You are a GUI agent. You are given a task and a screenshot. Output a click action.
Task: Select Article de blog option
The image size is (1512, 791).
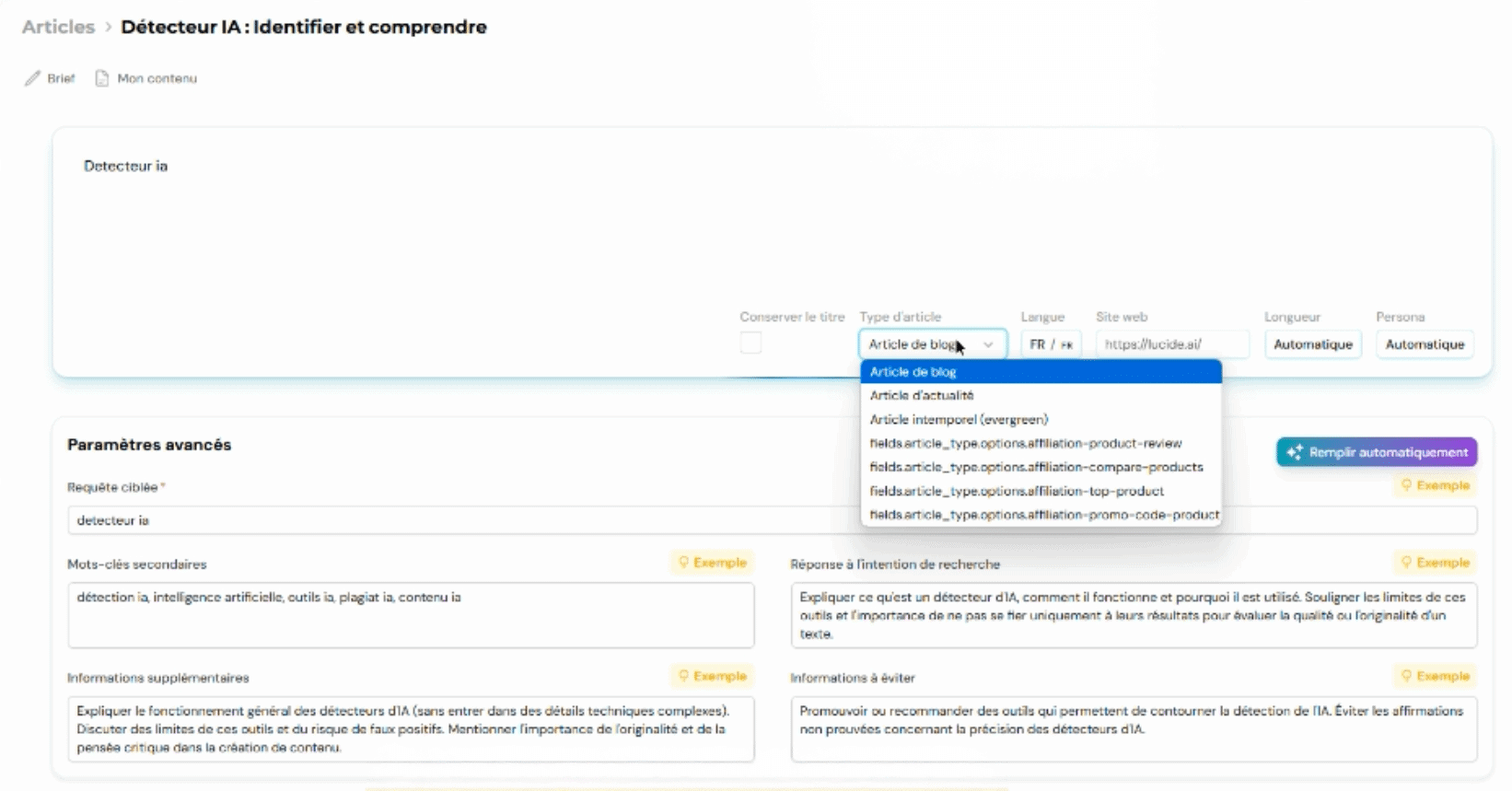(x=1041, y=372)
